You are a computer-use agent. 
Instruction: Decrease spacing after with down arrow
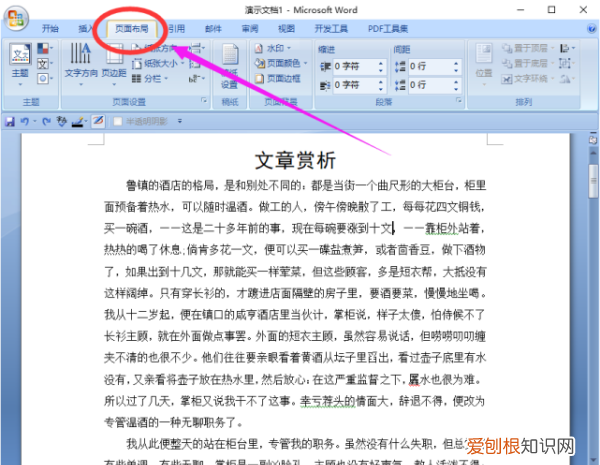456,89
